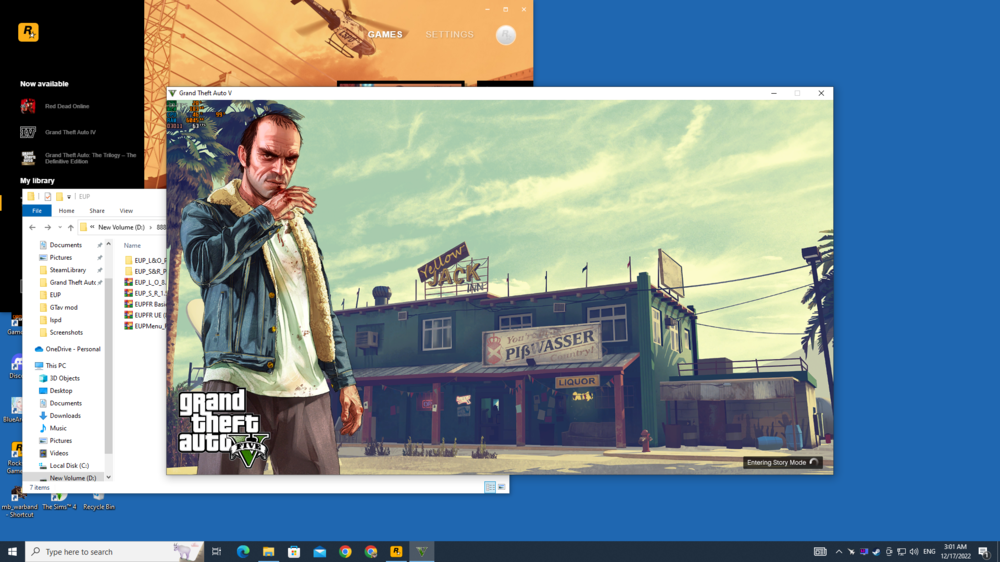Image resolution: width=1000 pixels, height=562 pixels.
Task: Open the launcher profile avatar
Action: point(506,35)
